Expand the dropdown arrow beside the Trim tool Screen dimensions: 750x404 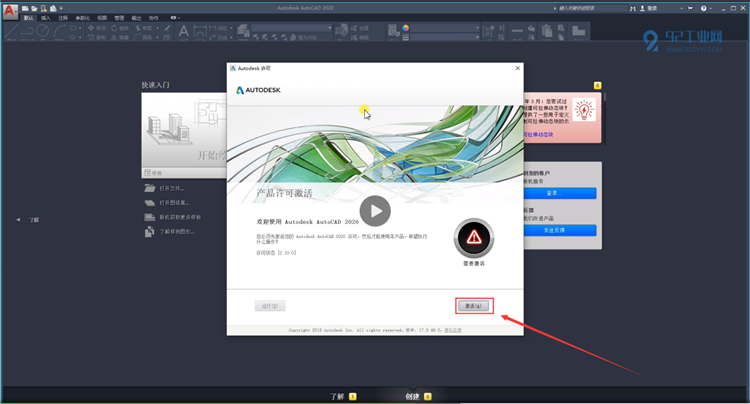157,28
